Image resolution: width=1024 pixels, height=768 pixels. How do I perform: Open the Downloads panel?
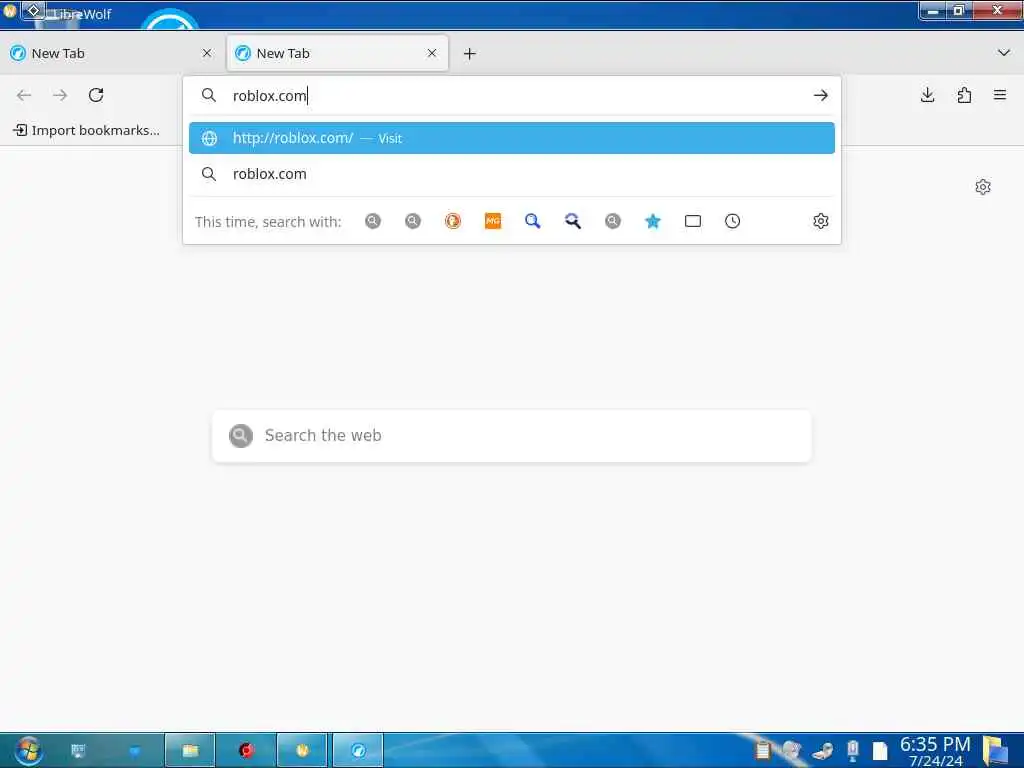point(927,95)
